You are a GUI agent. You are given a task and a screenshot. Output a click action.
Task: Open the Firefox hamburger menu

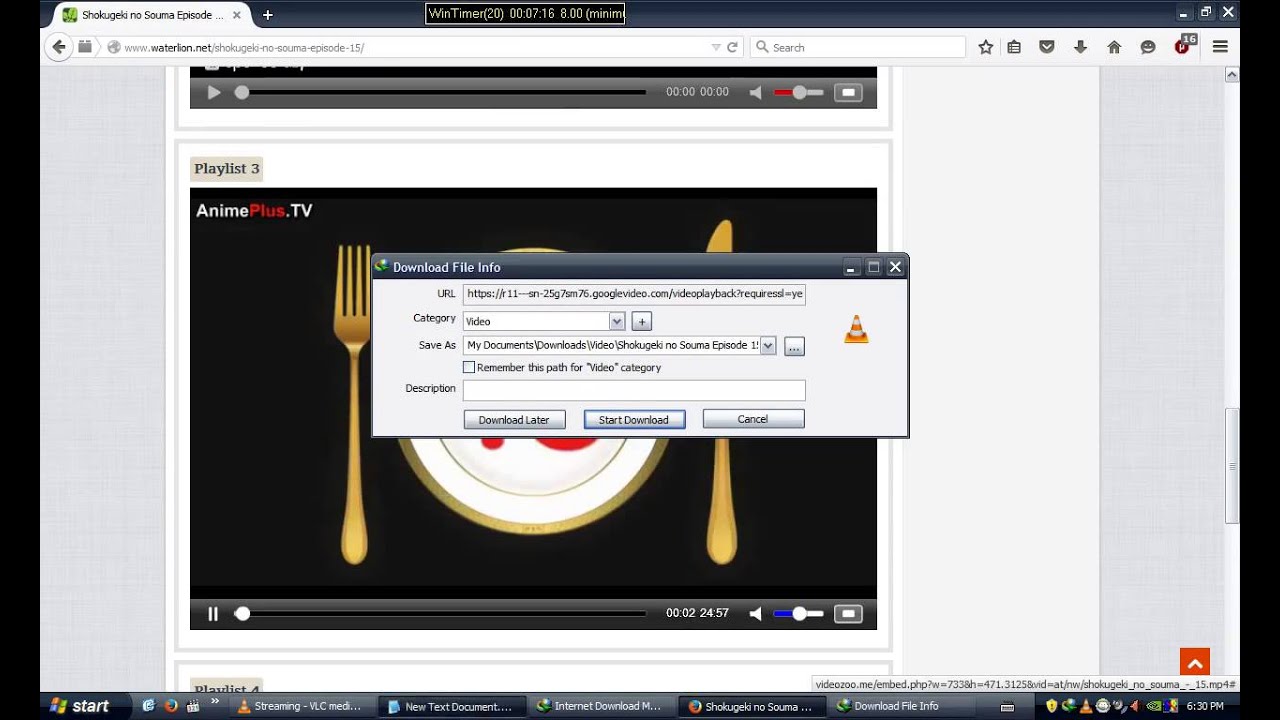click(x=1220, y=47)
